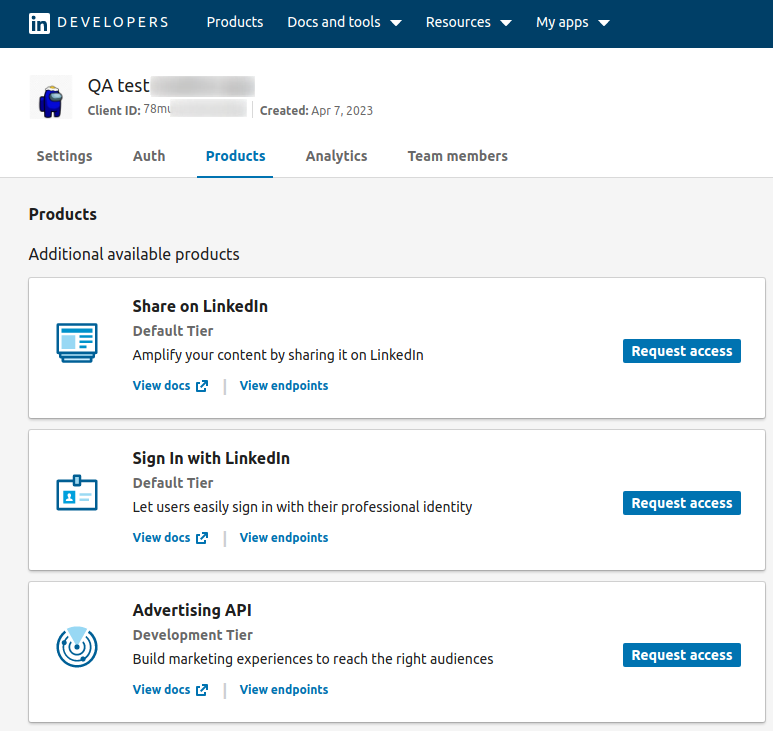This screenshot has height=731, width=773.
Task: Click the Advertising API radar icon
Action: tap(77, 647)
